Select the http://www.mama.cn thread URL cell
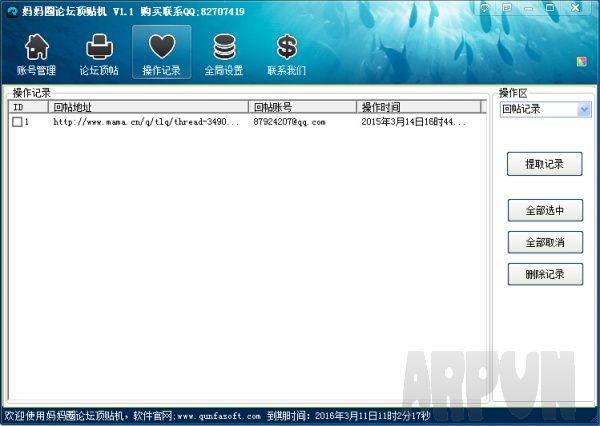 [x=146, y=122]
